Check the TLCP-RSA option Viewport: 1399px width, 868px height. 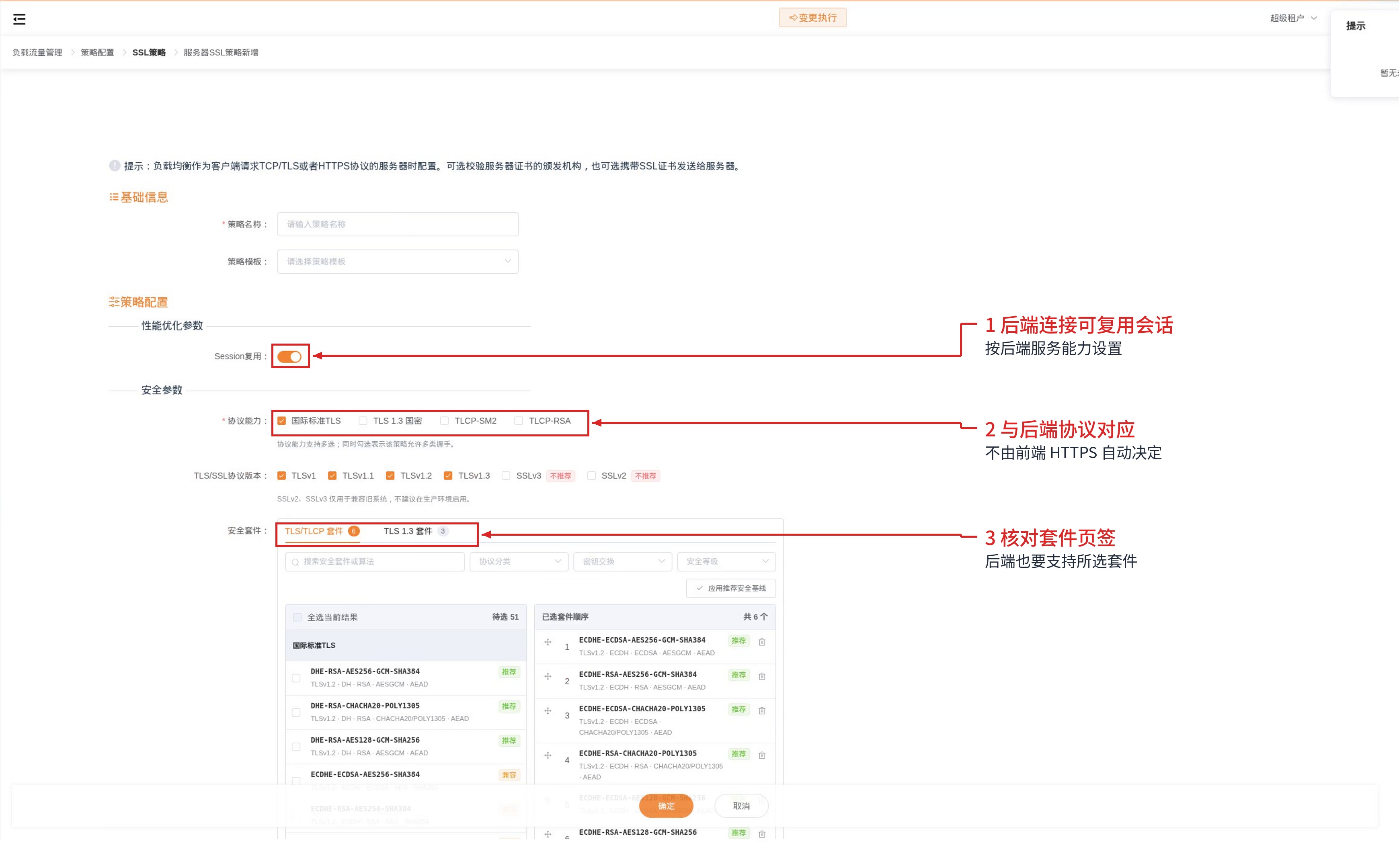519,421
